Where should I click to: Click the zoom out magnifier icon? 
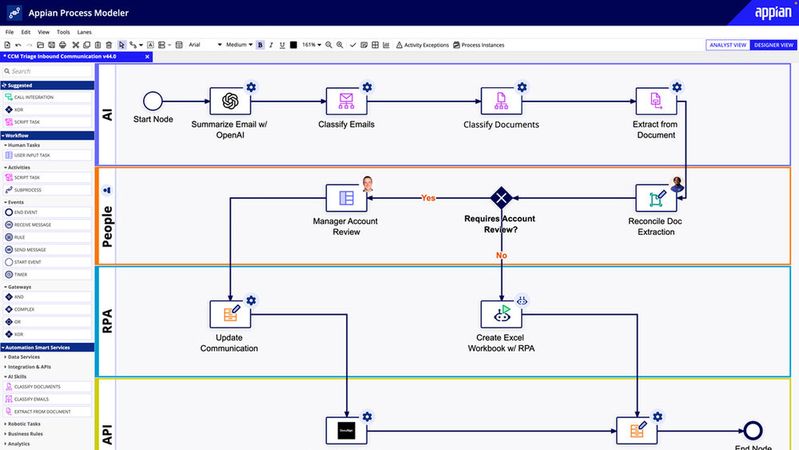click(x=329, y=45)
